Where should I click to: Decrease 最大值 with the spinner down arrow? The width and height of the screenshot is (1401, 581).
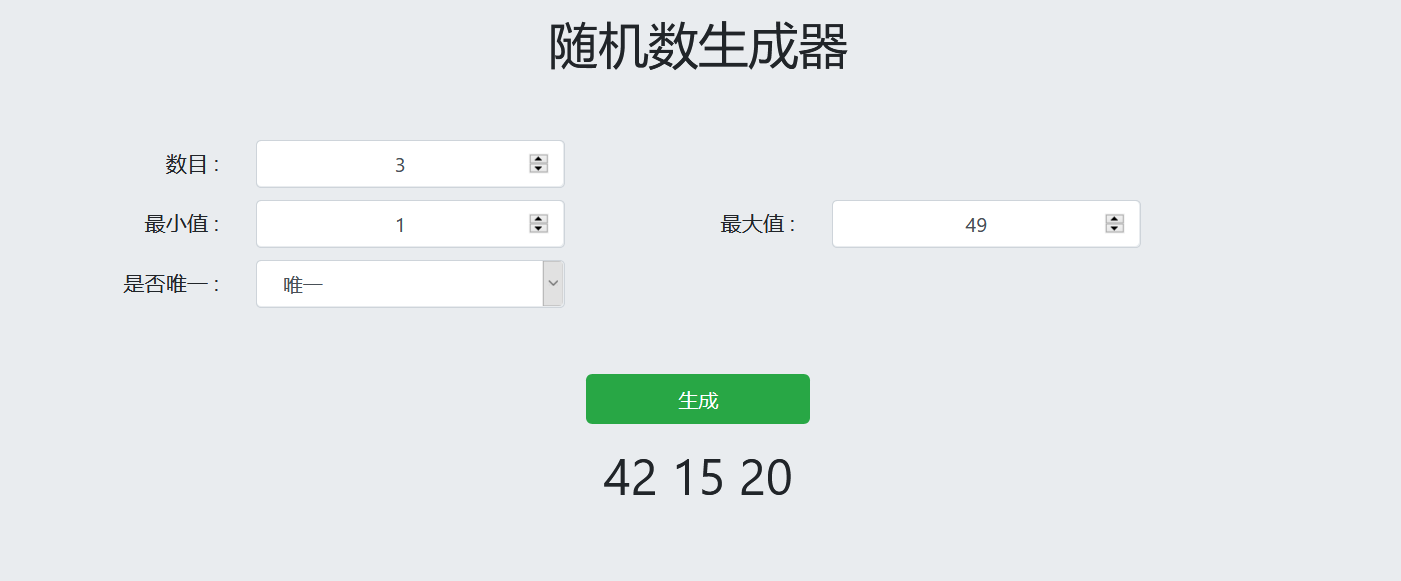point(1113,229)
